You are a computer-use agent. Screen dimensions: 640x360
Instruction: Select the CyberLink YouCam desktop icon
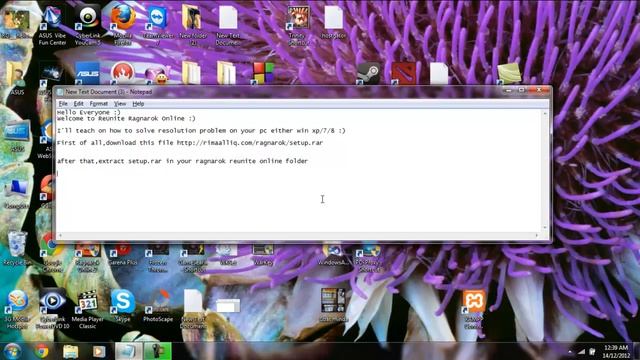tap(87, 25)
